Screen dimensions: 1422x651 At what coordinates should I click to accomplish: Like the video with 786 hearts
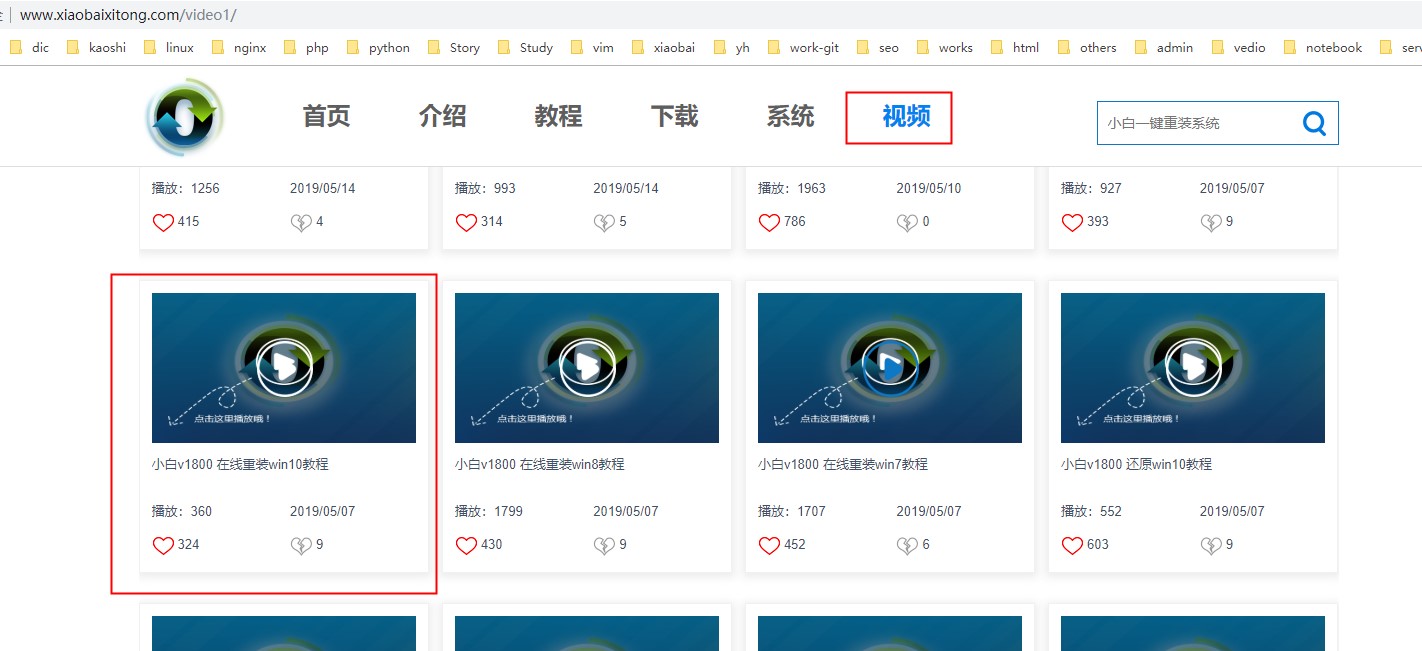point(769,222)
